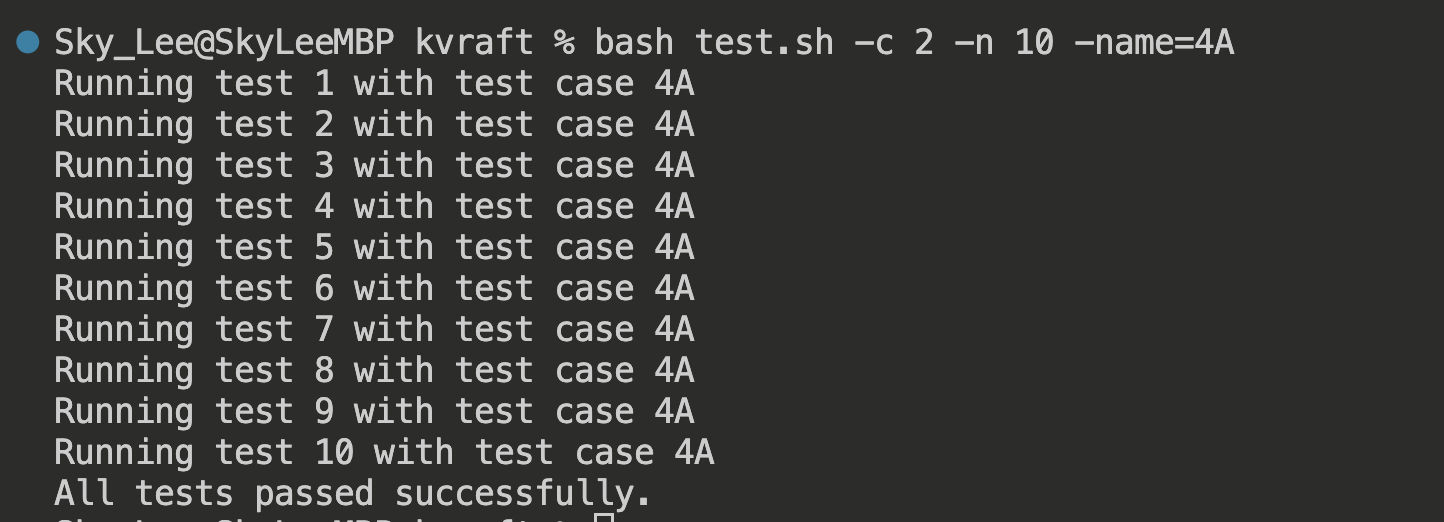
Task: Click the "Running test 1" output line
Action: (374, 84)
